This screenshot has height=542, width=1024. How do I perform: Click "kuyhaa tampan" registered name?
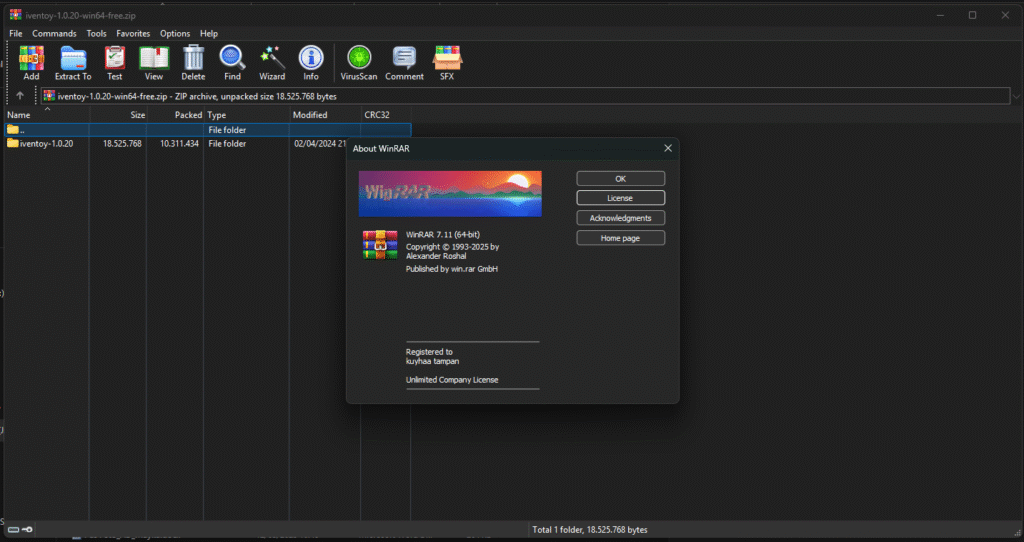click(x=432, y=361)
